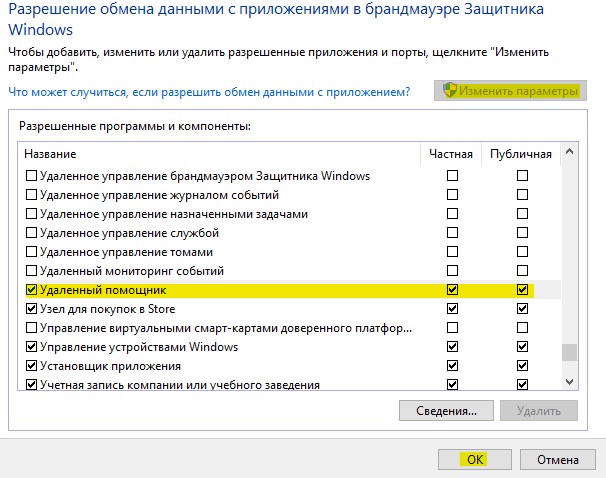Sort list by Название column header
The width and height of the screenshot is (606, 478).
[50, 154]
